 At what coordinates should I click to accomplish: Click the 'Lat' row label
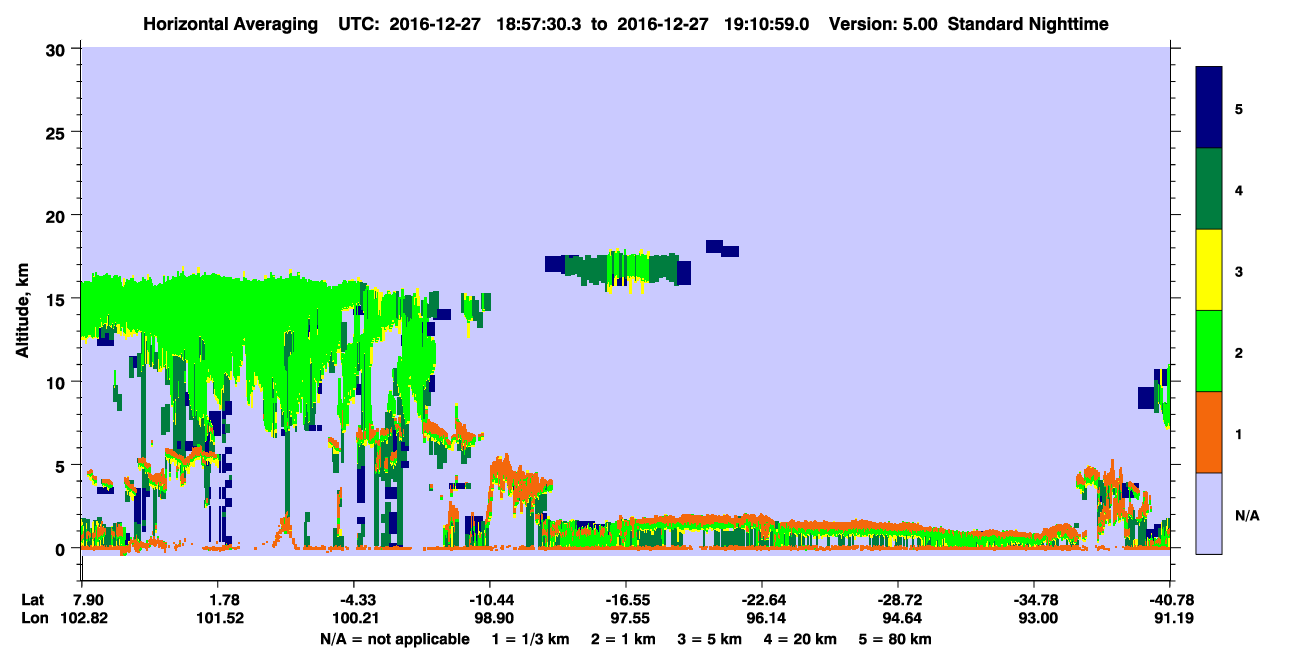[33, 599]
